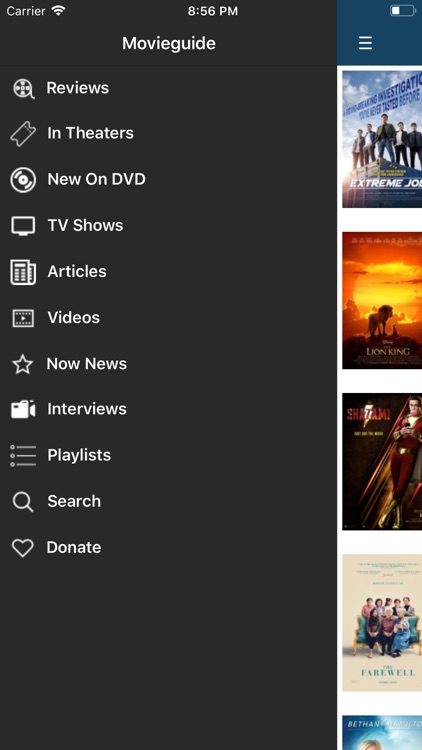
Task: Go to TV Shows
Action: coord(85,225)
